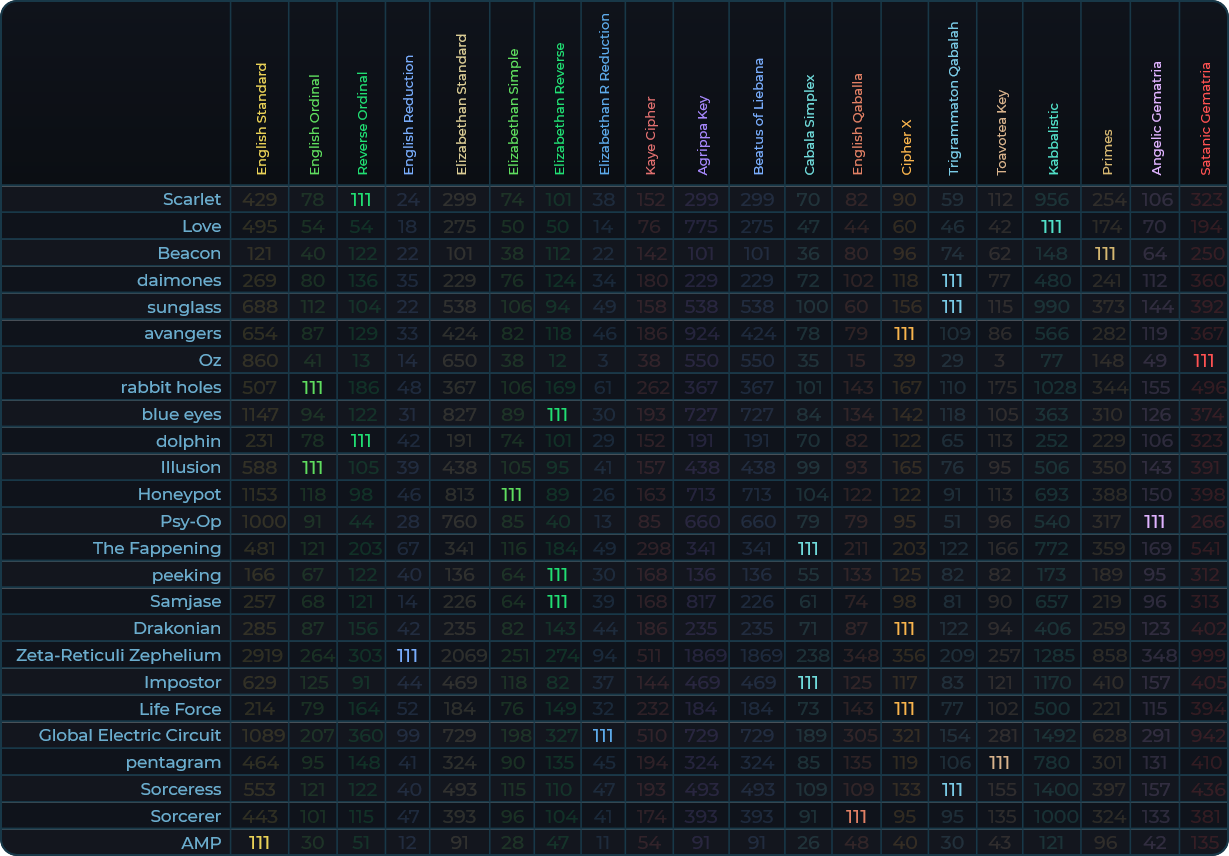Screen dimensions: 1229x856
Task: Click highlighted 111 in the Beacon row
Action: [x=1105, y=253]
